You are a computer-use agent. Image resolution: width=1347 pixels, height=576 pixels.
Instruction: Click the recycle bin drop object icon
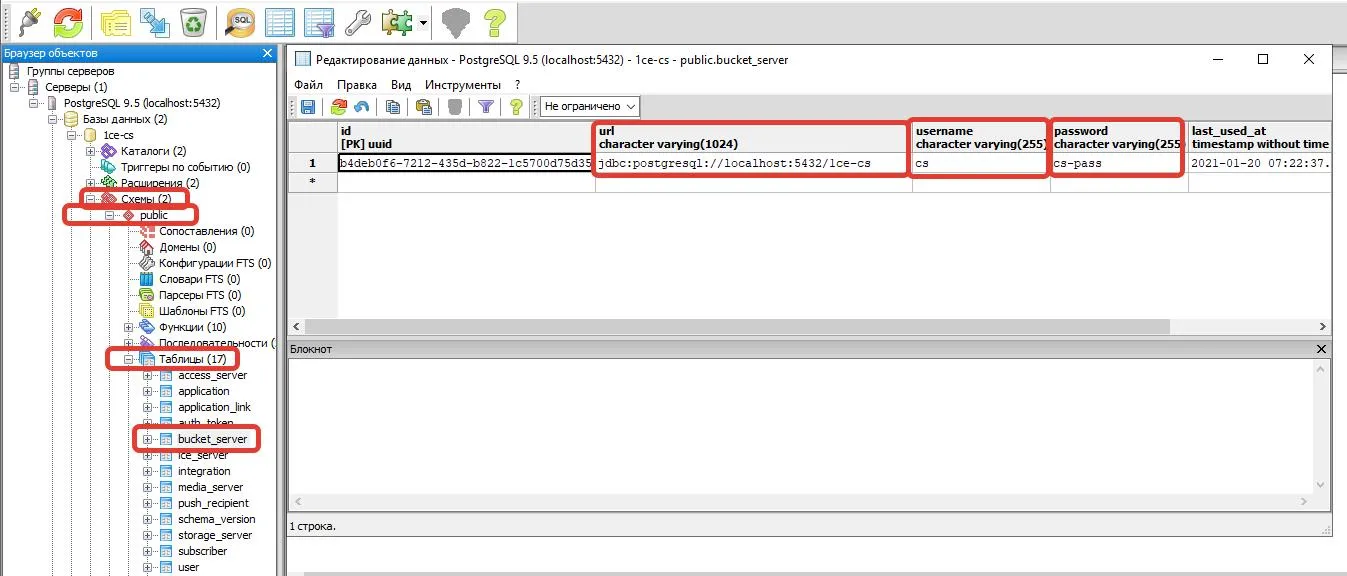tap(193, 21)
